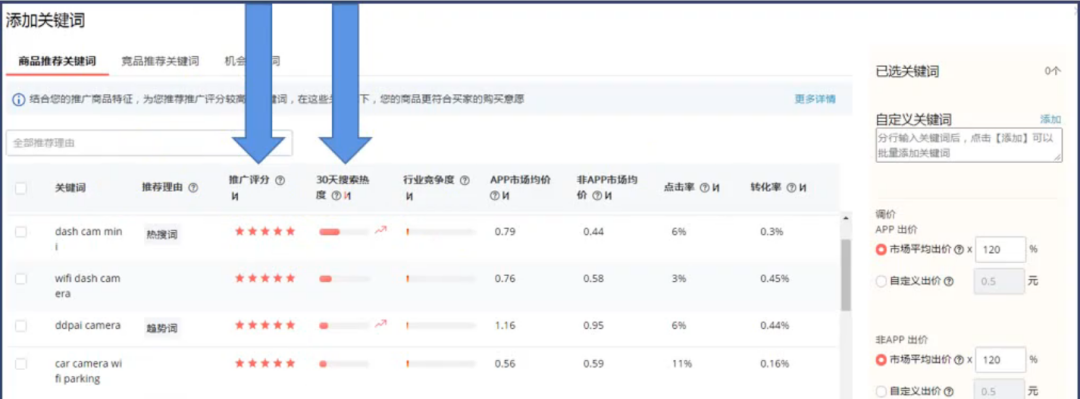This screenshot has height=399, width=1080.
Task: Select APP 自定义出价 radio option
Action: tap(881, 281)
